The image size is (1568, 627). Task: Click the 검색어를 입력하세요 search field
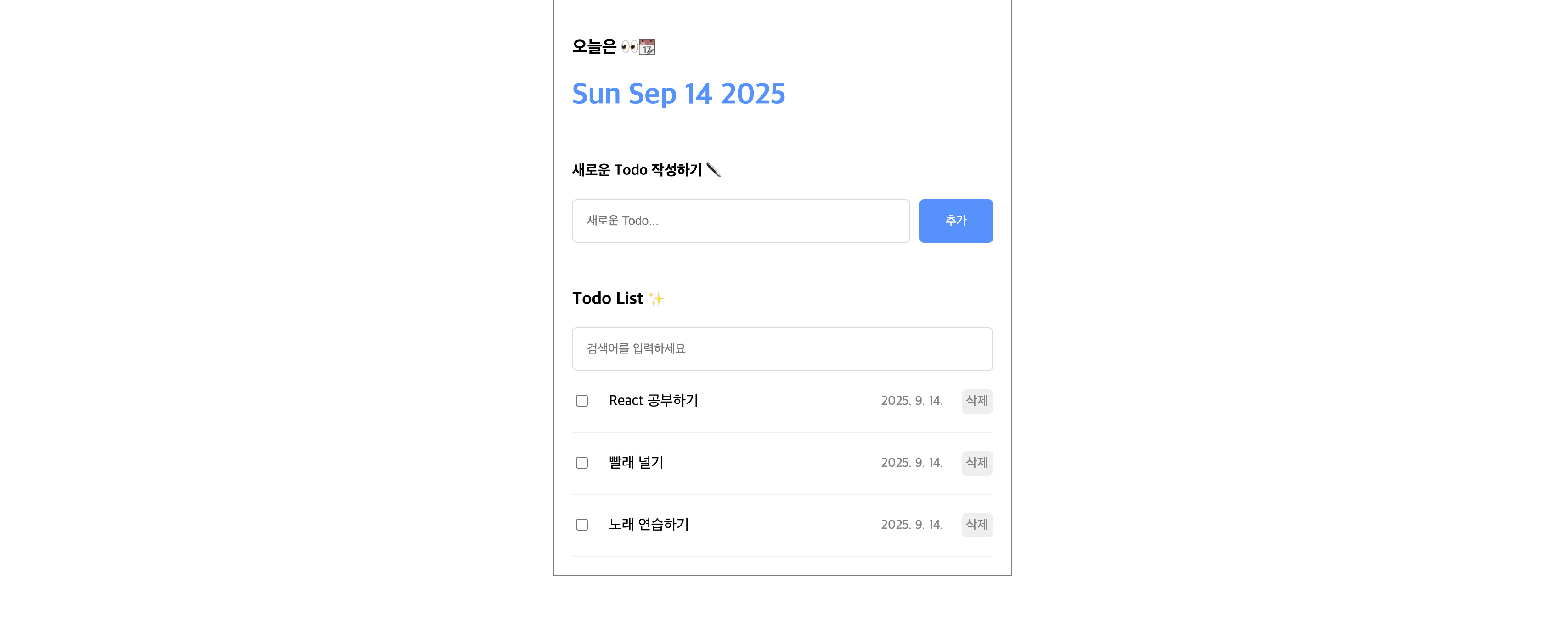tap(782, 348)
